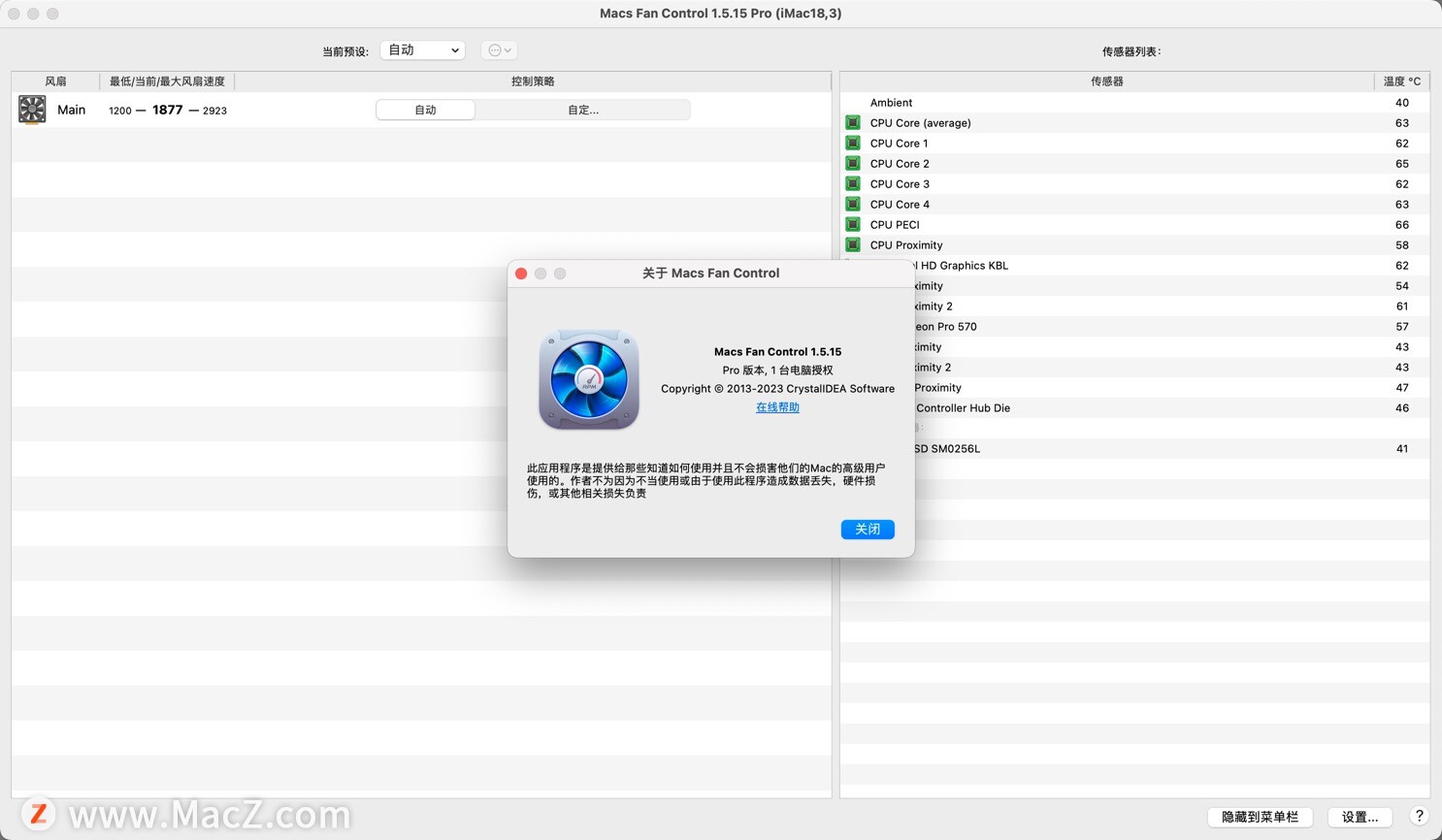Click the CPU Core (average) label
The height and width of the screenshot is (840, 1442).
click(x=920, y=123)
